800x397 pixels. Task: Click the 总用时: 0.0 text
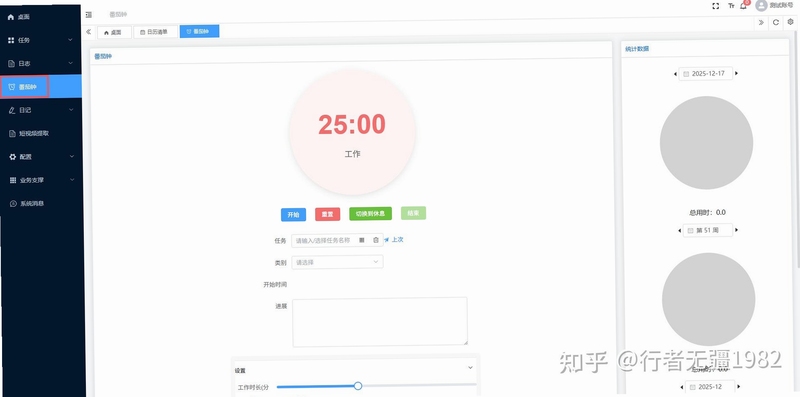coord(707,212)
